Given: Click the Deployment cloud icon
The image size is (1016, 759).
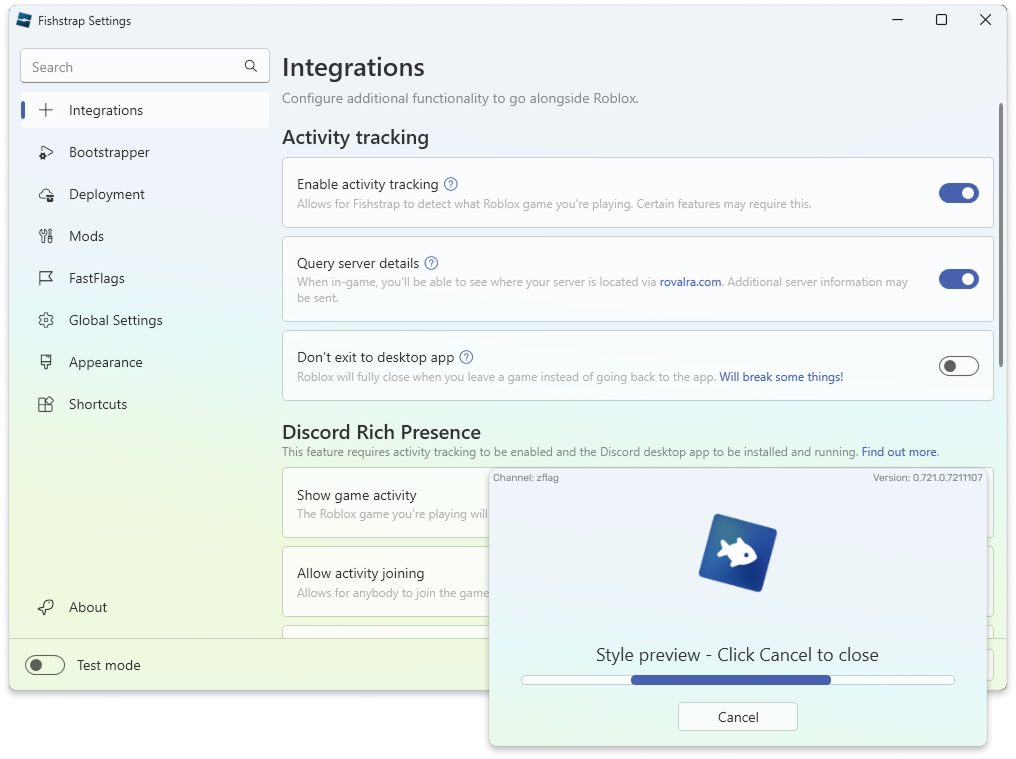Looking at the screenshot, I should click(x=46, y=194).
